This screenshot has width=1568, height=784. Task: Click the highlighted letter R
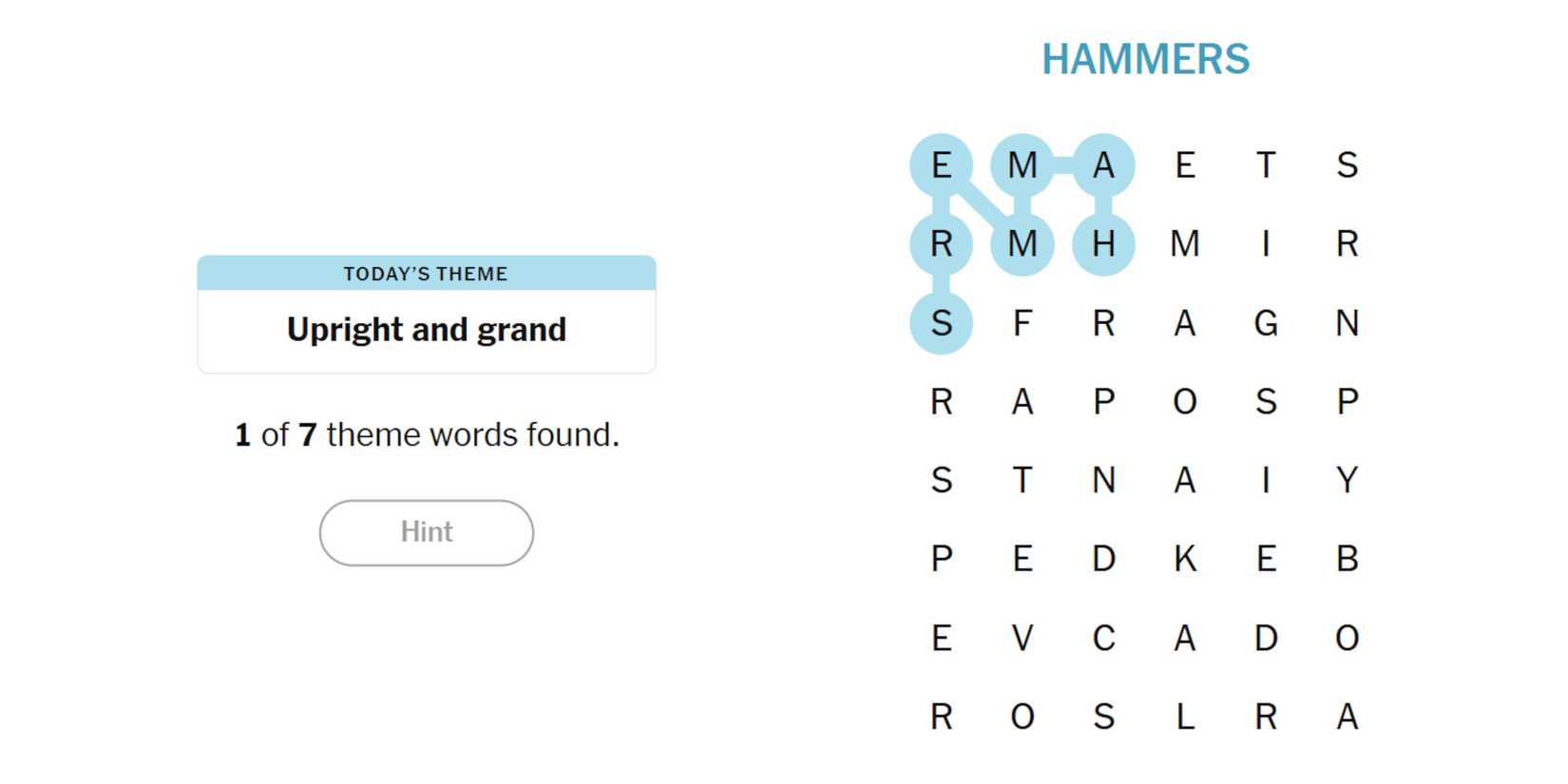point(941,244)
